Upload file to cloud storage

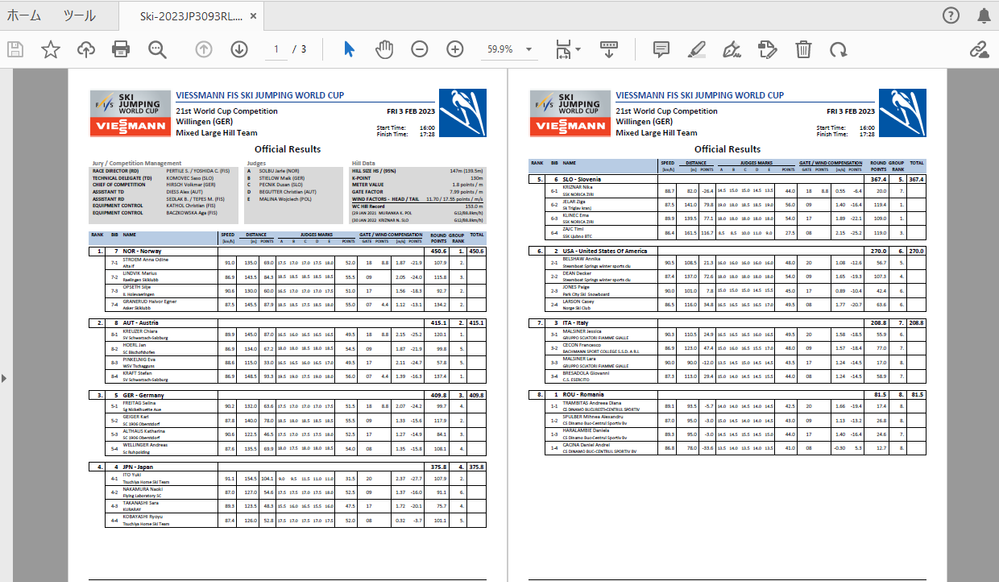[86, 49]
